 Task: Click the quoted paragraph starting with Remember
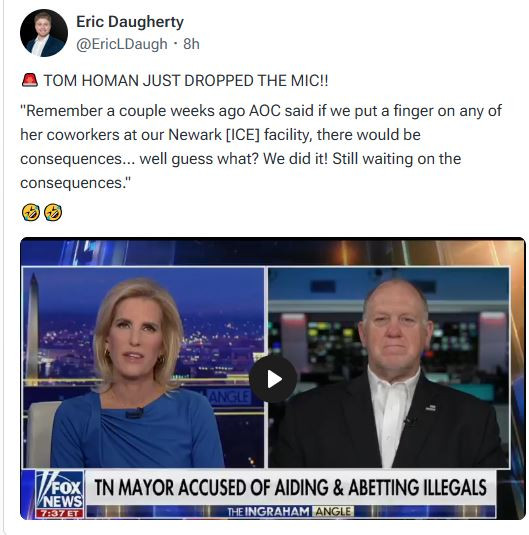[261, 147]
